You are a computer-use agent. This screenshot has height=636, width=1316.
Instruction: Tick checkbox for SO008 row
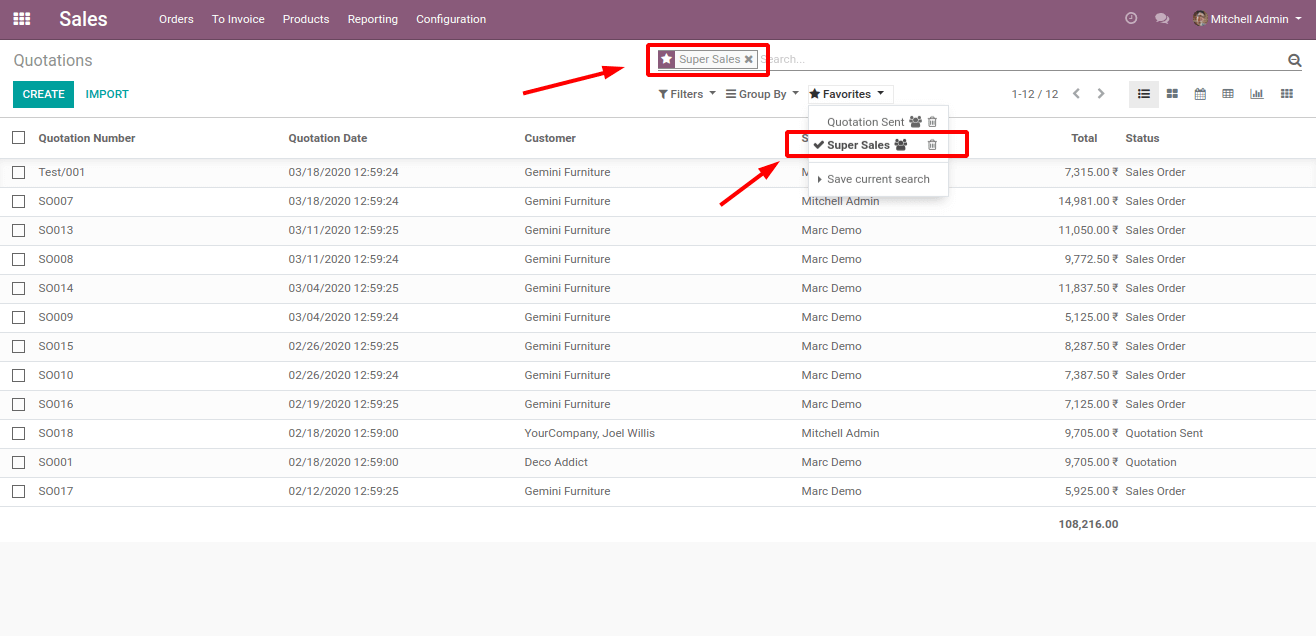[x=18, y=259]
